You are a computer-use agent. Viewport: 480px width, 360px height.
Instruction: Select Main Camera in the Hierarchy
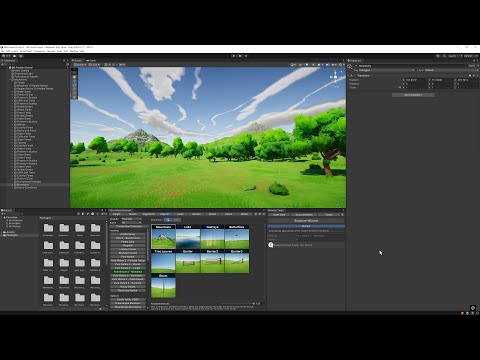pyautogui.click(x=22, y=71)
